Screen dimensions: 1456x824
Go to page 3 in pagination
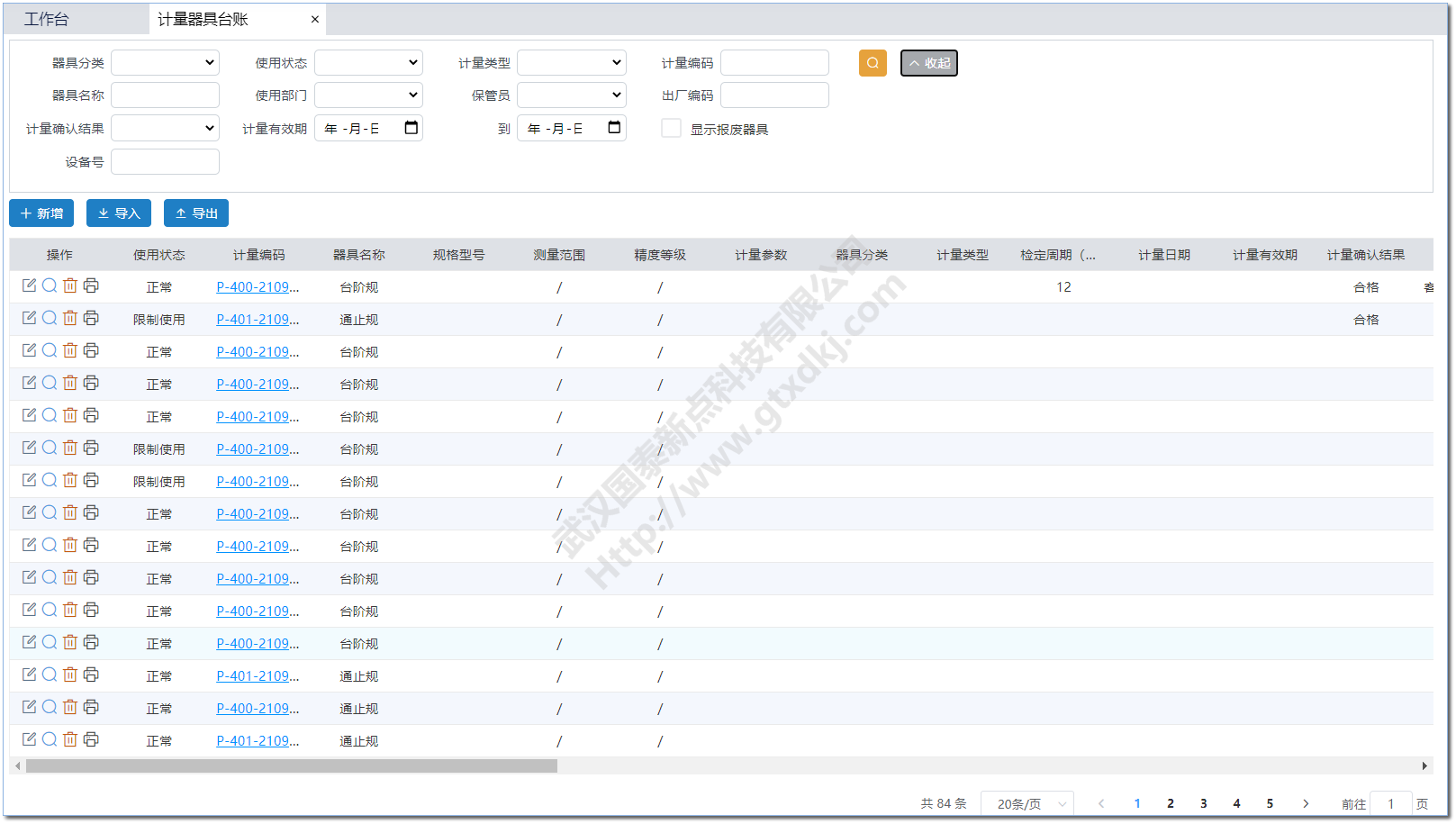coord(1203,803)
